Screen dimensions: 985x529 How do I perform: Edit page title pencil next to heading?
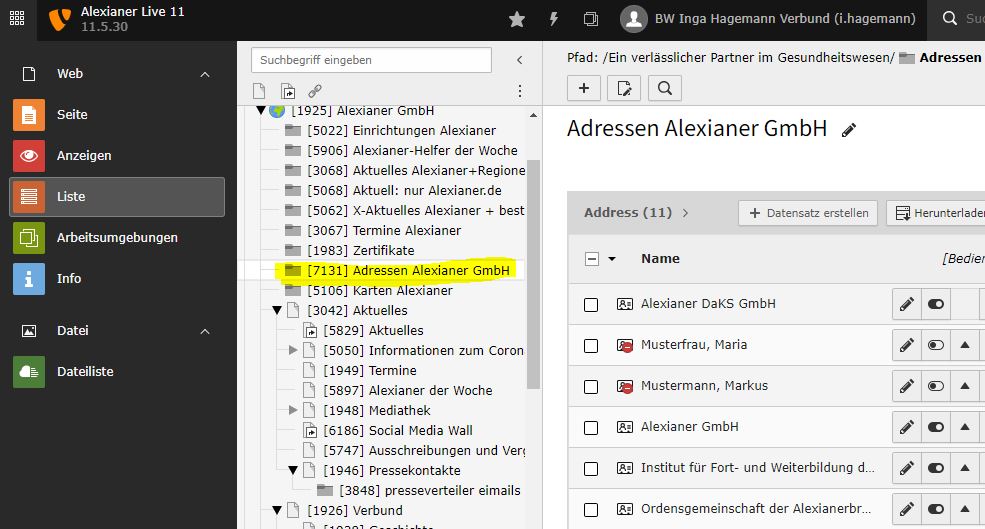[x=849, y=130]
